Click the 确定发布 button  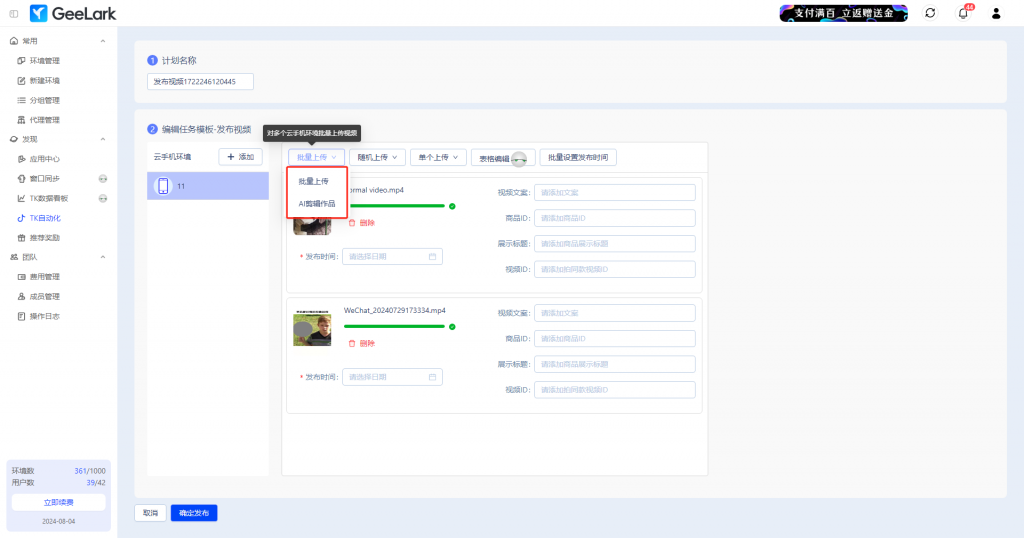pos(193,513)
